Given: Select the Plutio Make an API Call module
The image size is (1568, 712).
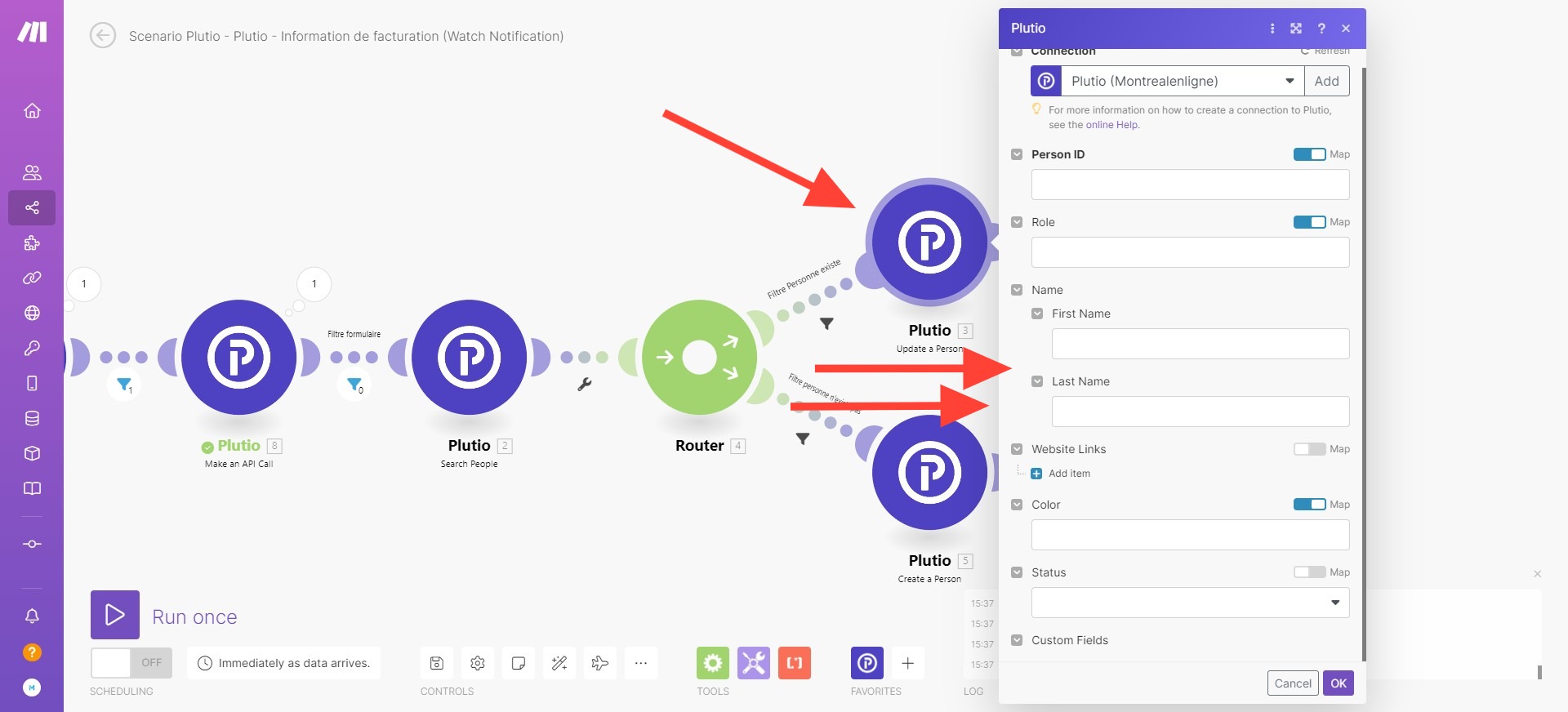Looking at the screenshot, I should (239, 358).
